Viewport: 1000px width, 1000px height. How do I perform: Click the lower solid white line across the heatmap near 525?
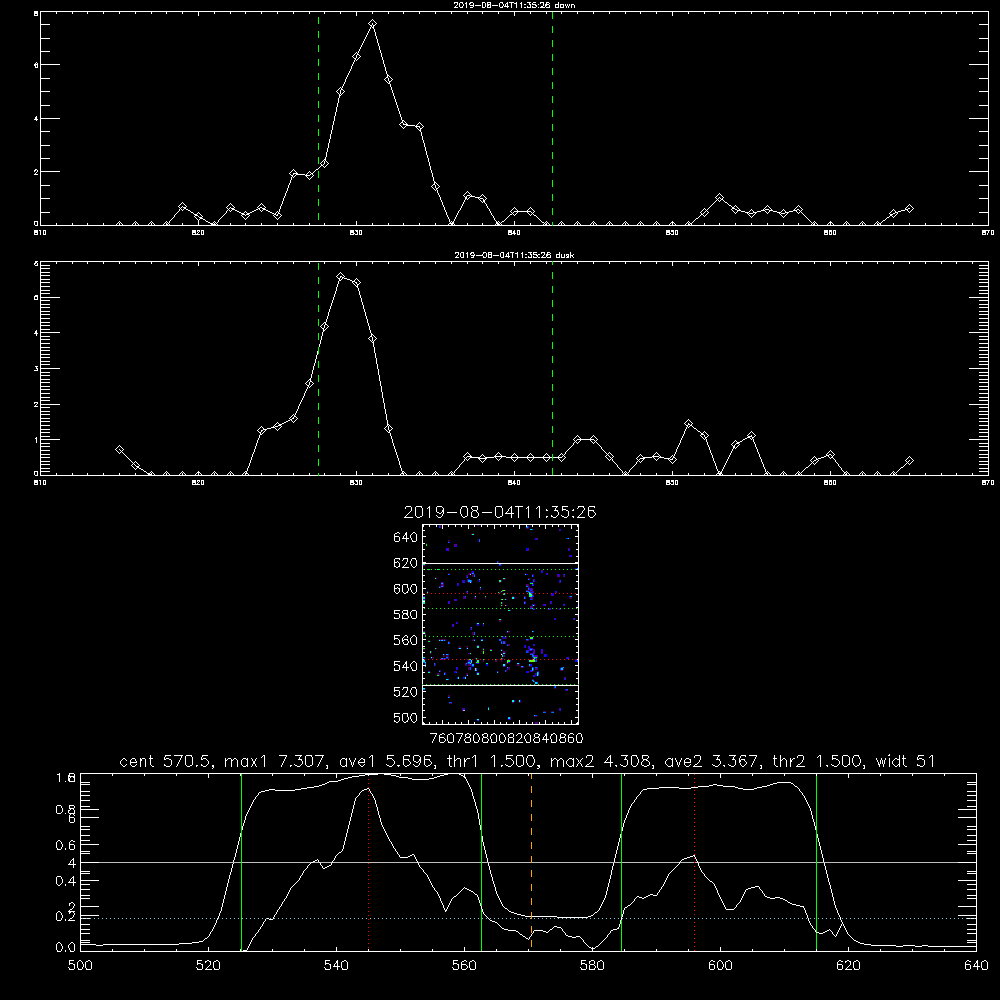[500, 686]
